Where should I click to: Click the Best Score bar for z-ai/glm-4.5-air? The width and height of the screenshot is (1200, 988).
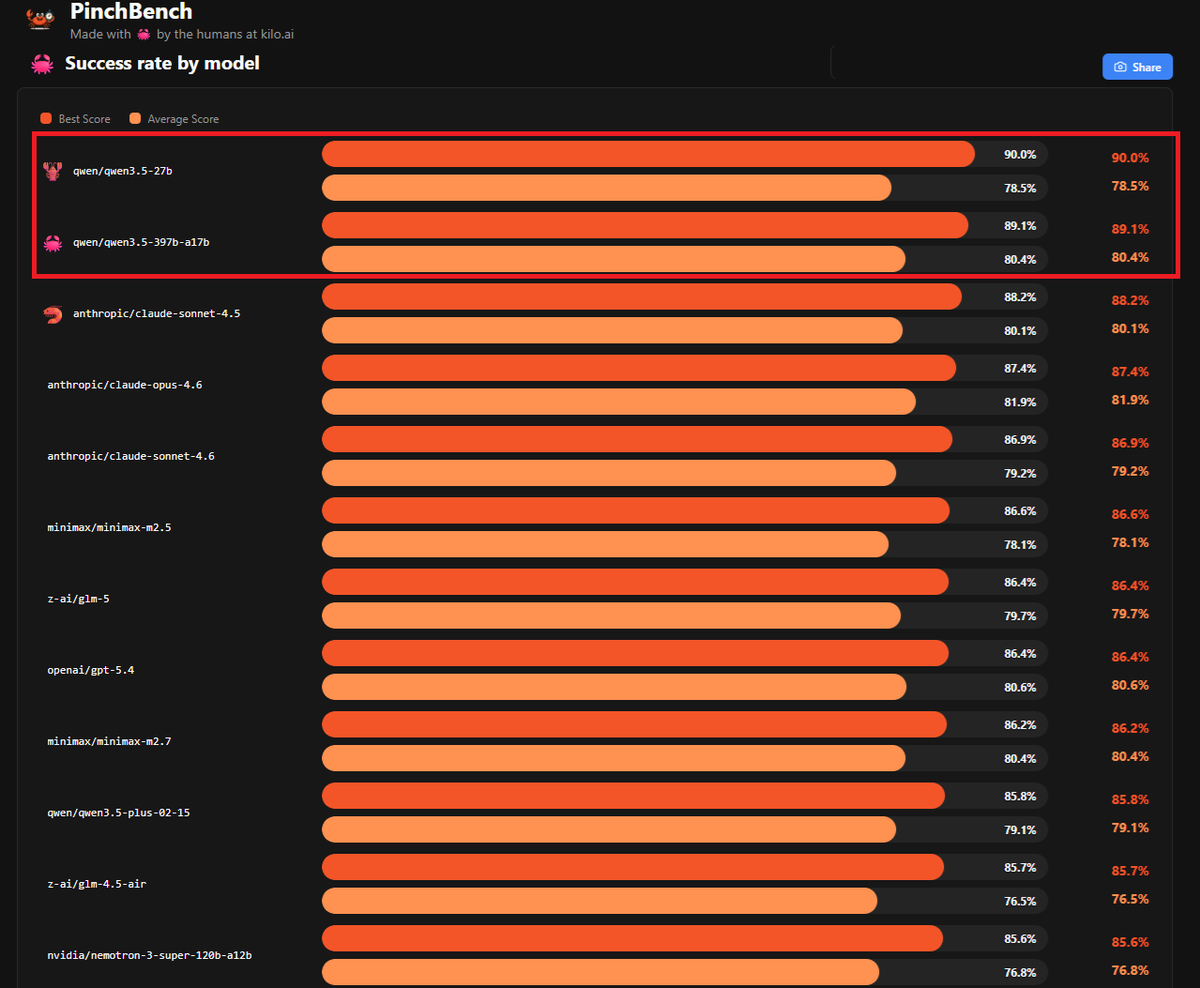[633, 867]
